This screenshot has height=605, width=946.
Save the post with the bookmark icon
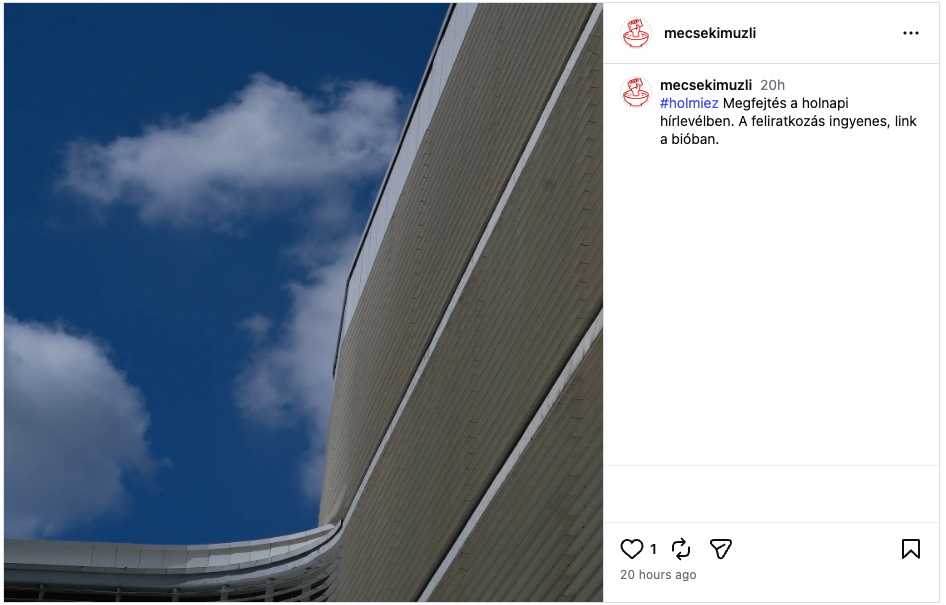(910, 550)
